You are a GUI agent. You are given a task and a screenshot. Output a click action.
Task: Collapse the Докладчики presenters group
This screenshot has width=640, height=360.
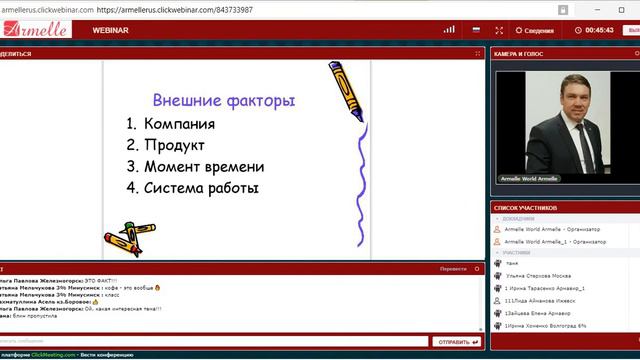tap(497, 219)
